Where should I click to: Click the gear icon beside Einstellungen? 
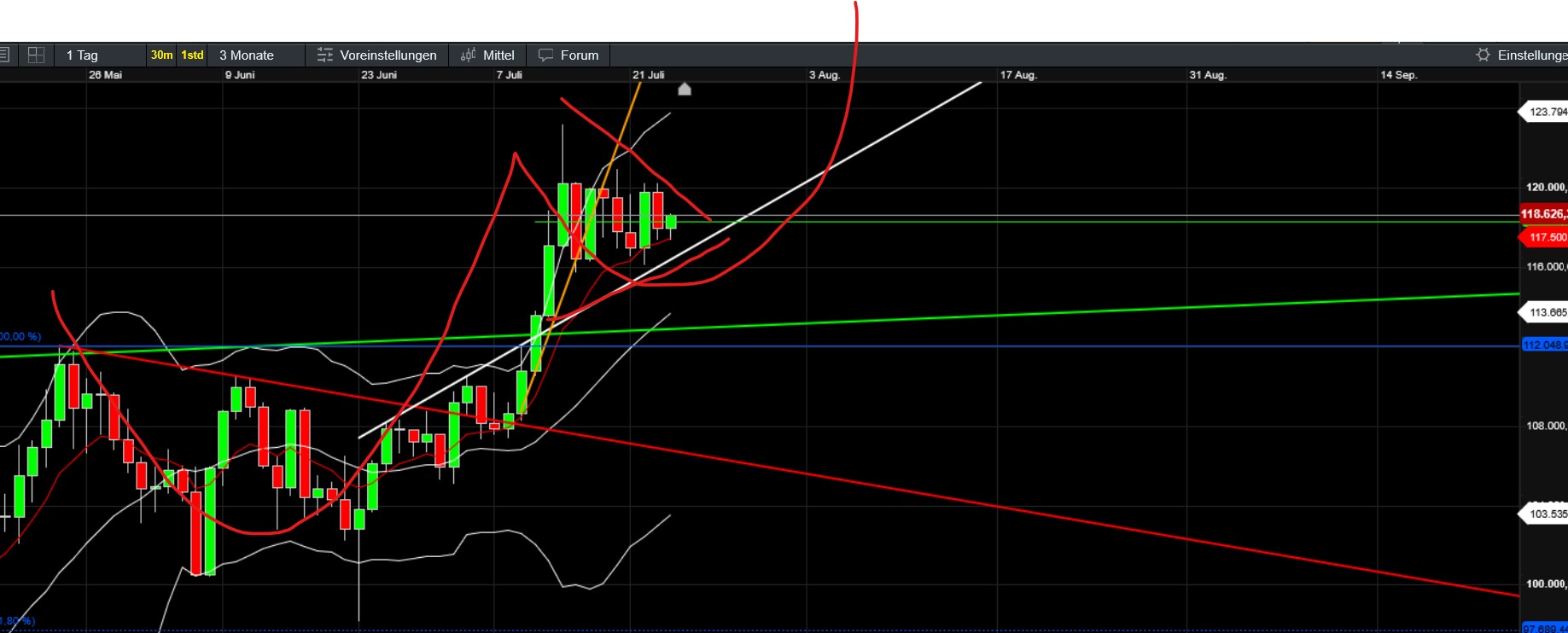(x=1483, y=55)
